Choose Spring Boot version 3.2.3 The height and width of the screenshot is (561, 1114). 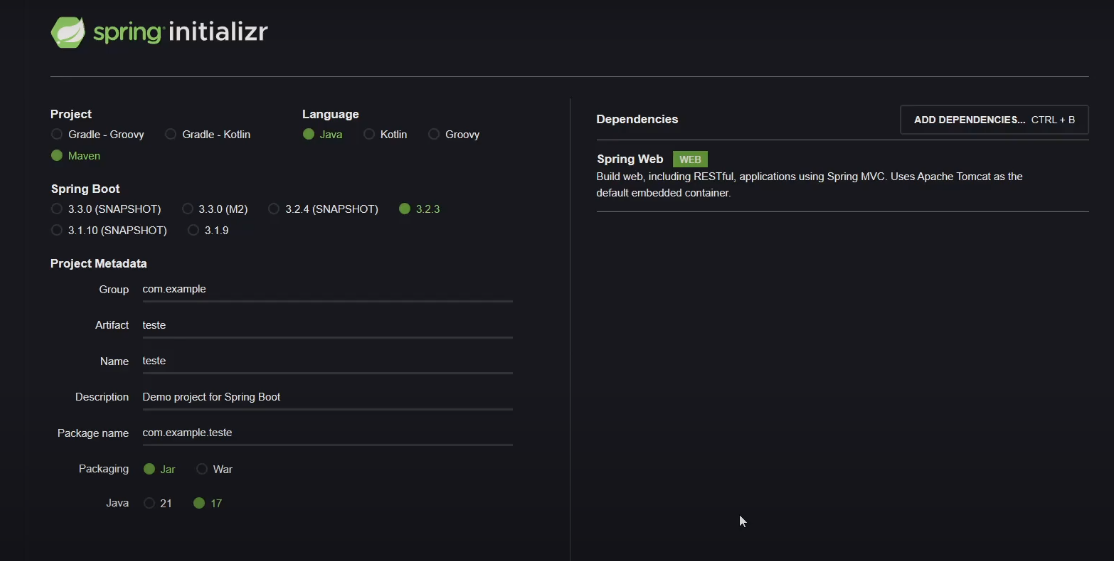click(x=419, y=209)
